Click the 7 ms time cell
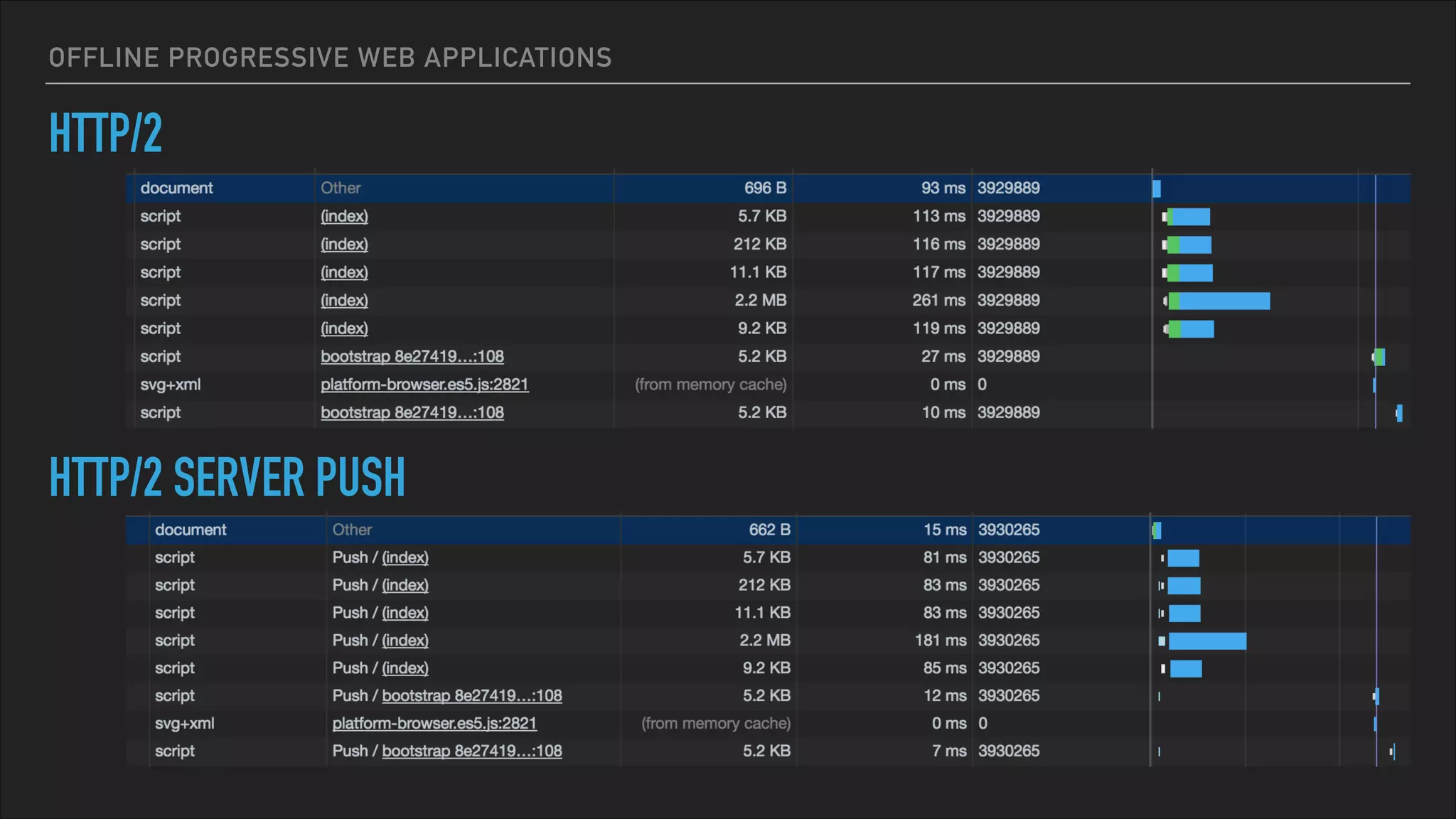 [949, 751]
